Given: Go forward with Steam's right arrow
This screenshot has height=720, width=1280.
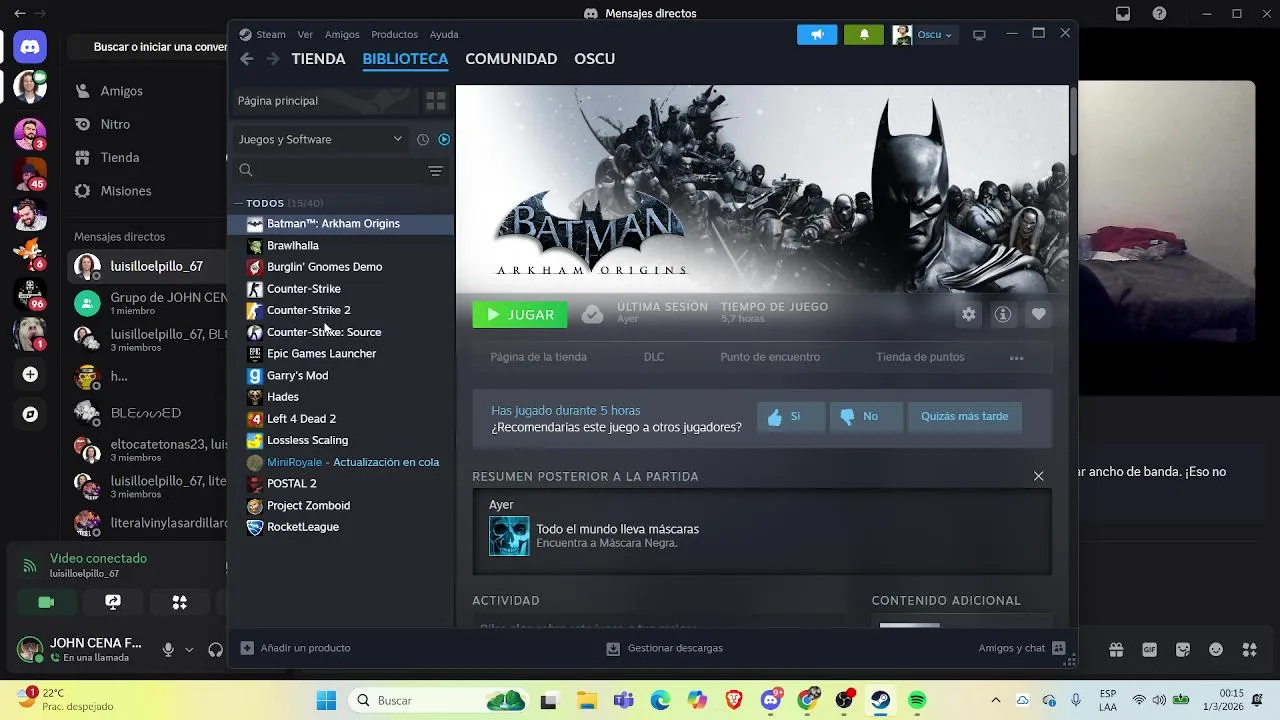Looking at the screenshot, I should point(272,59).
